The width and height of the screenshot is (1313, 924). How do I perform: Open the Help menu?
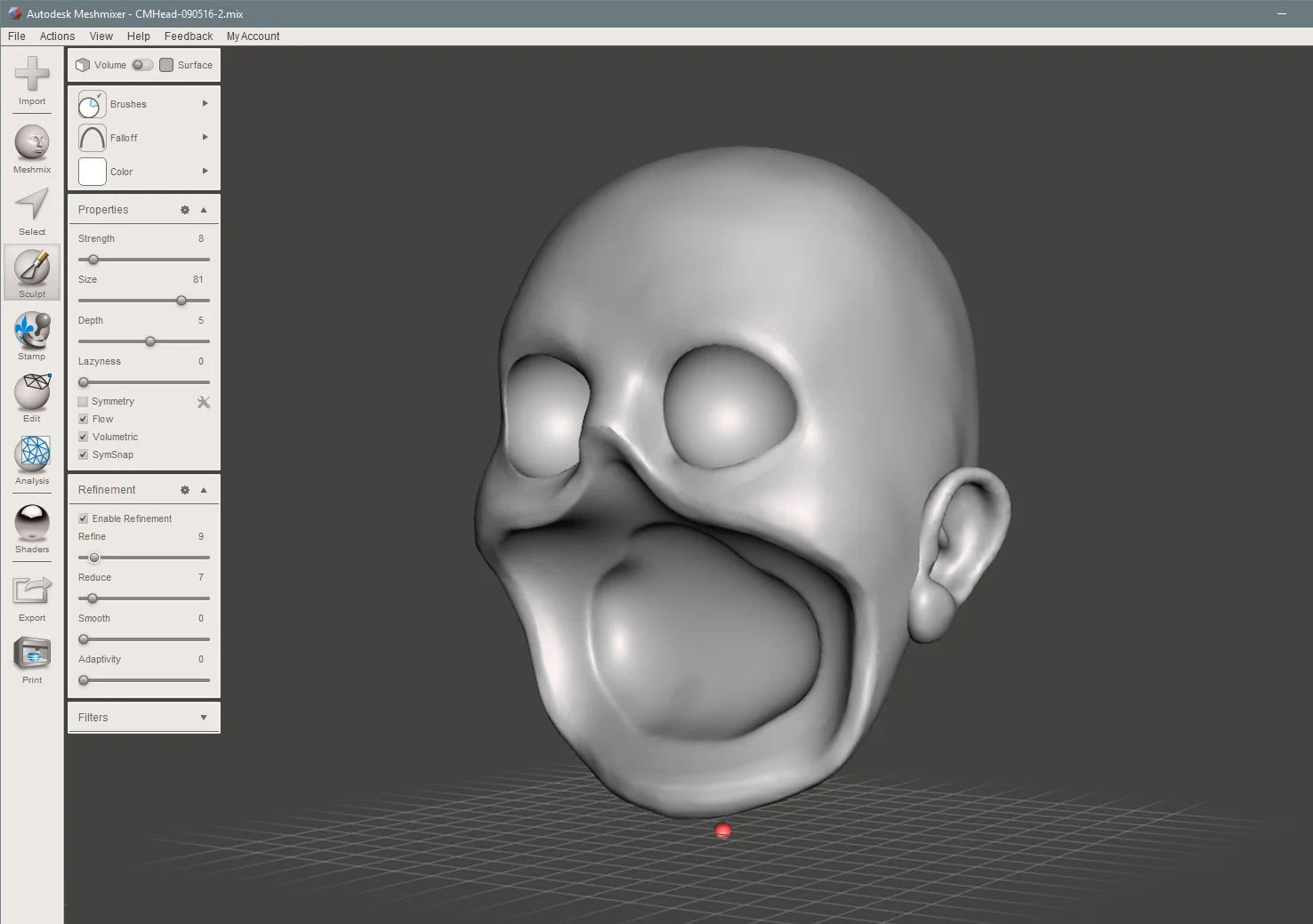(x=139, y=36)
